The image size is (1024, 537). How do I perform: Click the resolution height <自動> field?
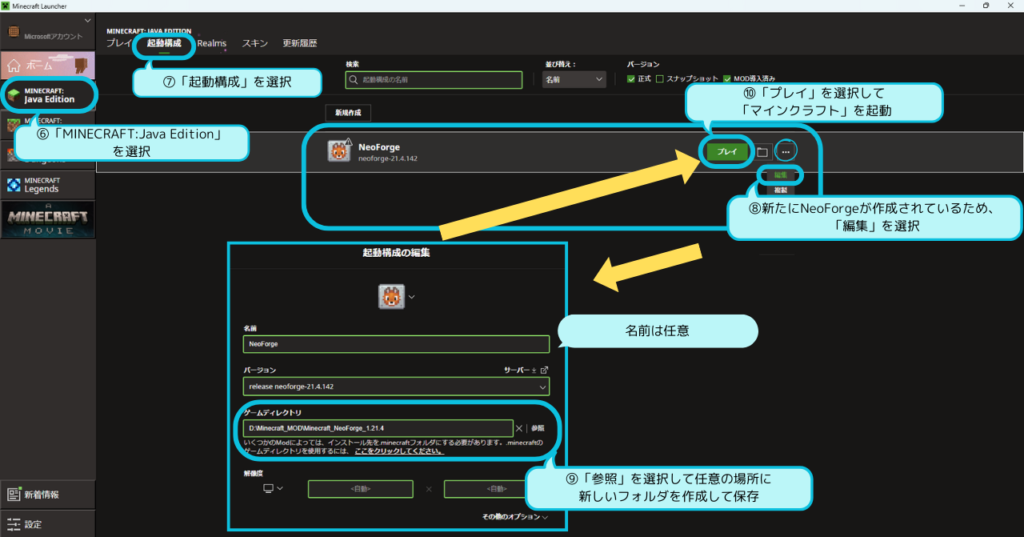pos(487,489)
